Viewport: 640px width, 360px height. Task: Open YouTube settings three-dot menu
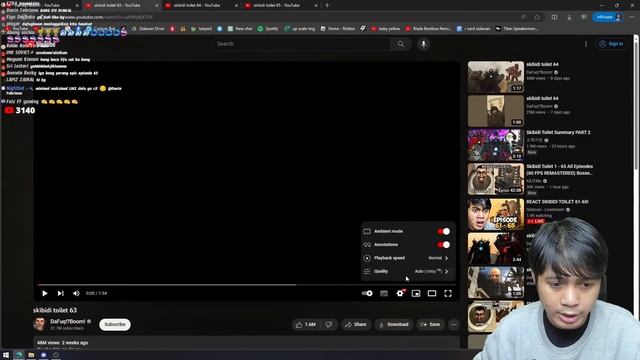pos(586,44)
